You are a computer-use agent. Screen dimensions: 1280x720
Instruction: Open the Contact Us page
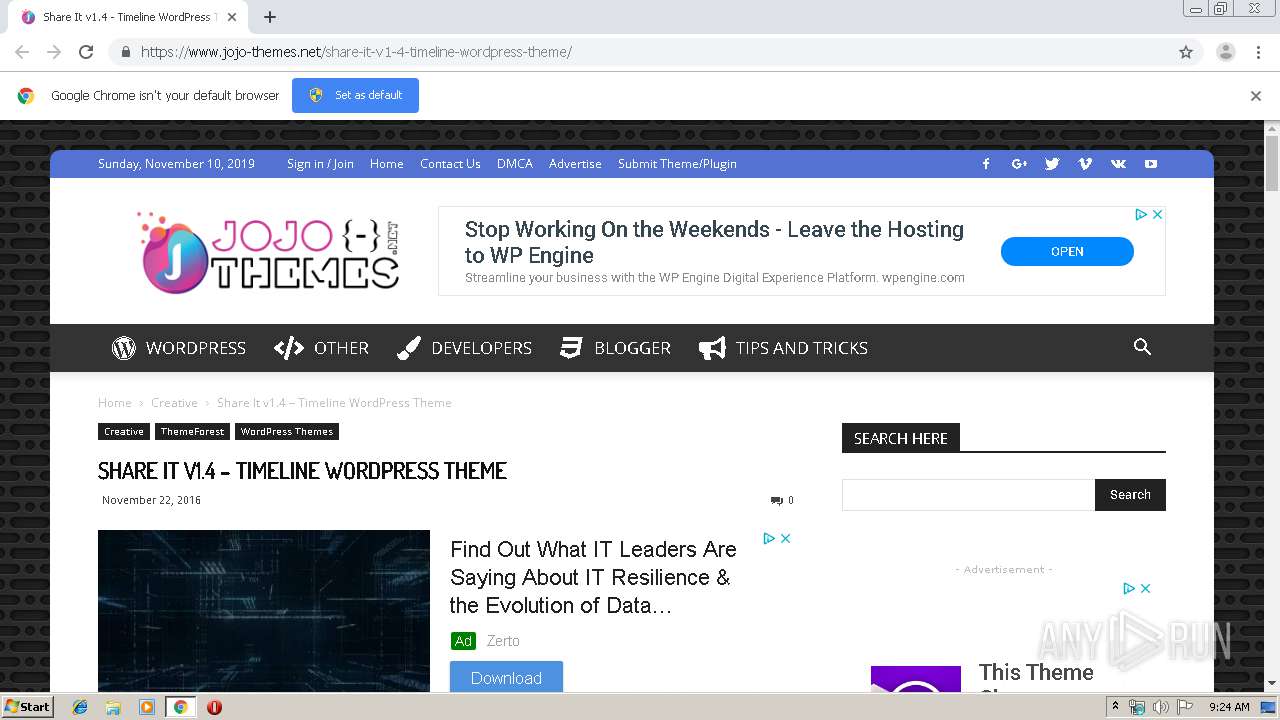click(x=450, y=164)
